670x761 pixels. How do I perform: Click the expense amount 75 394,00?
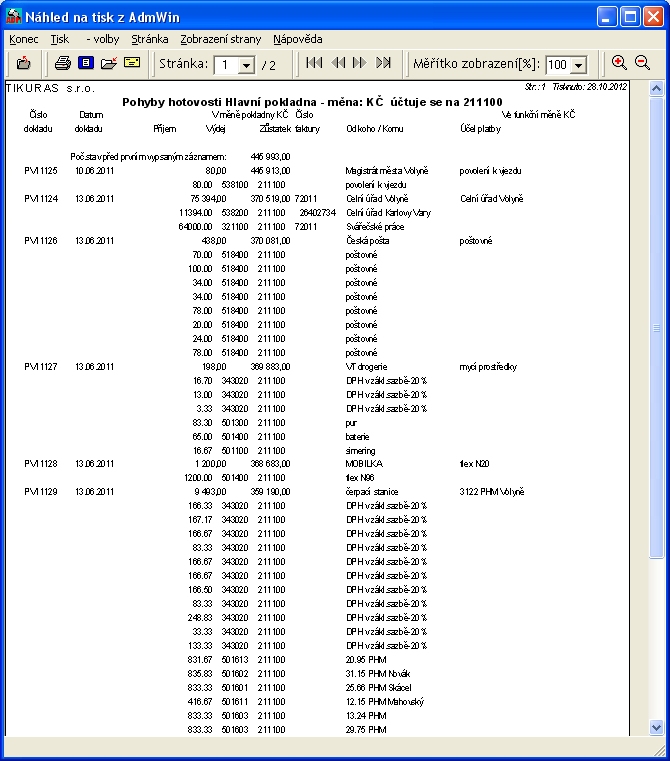[x=208, y=199]
